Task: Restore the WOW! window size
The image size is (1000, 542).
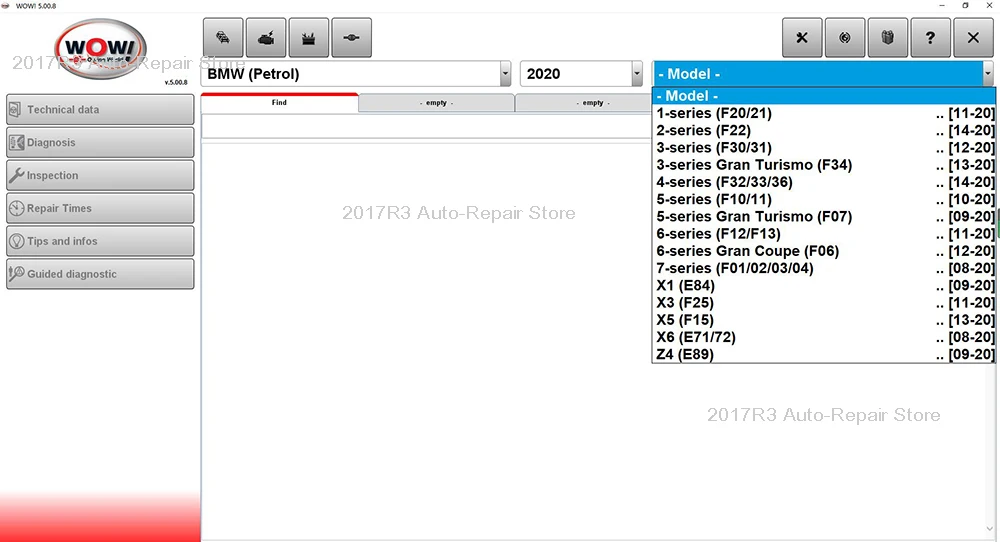Action: [966, 5]
